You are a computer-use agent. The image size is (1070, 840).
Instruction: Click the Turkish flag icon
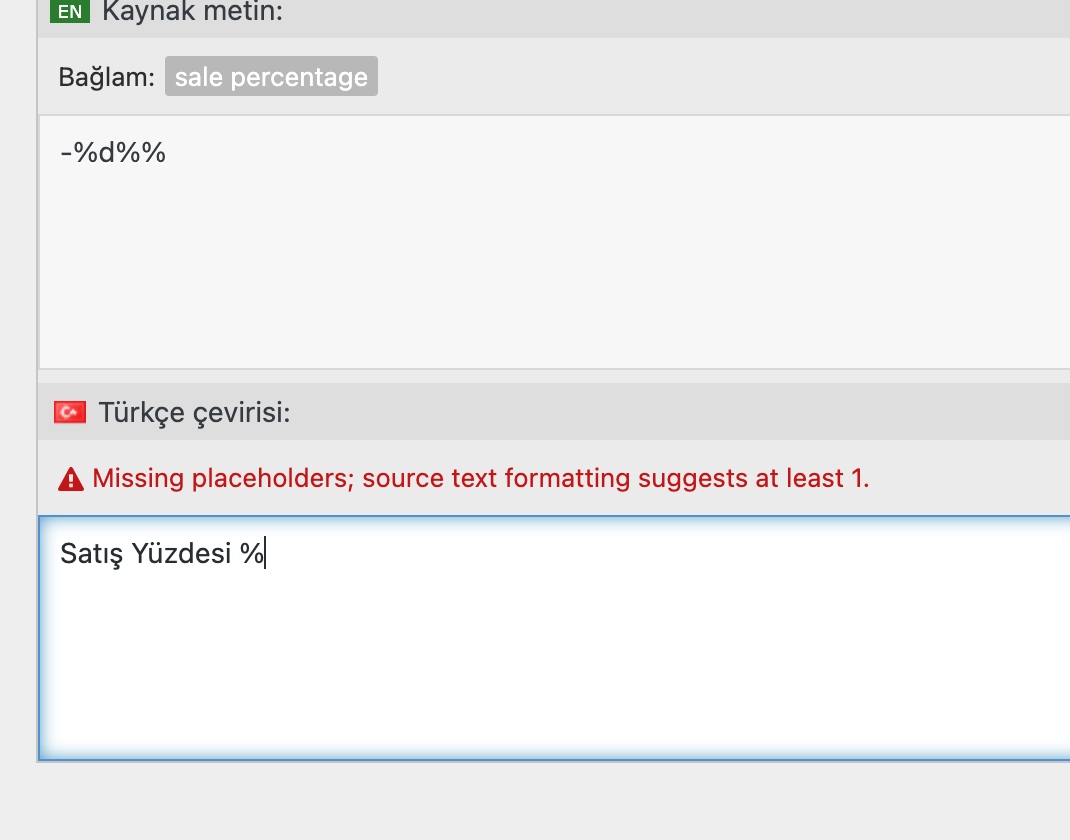[70, 412]
